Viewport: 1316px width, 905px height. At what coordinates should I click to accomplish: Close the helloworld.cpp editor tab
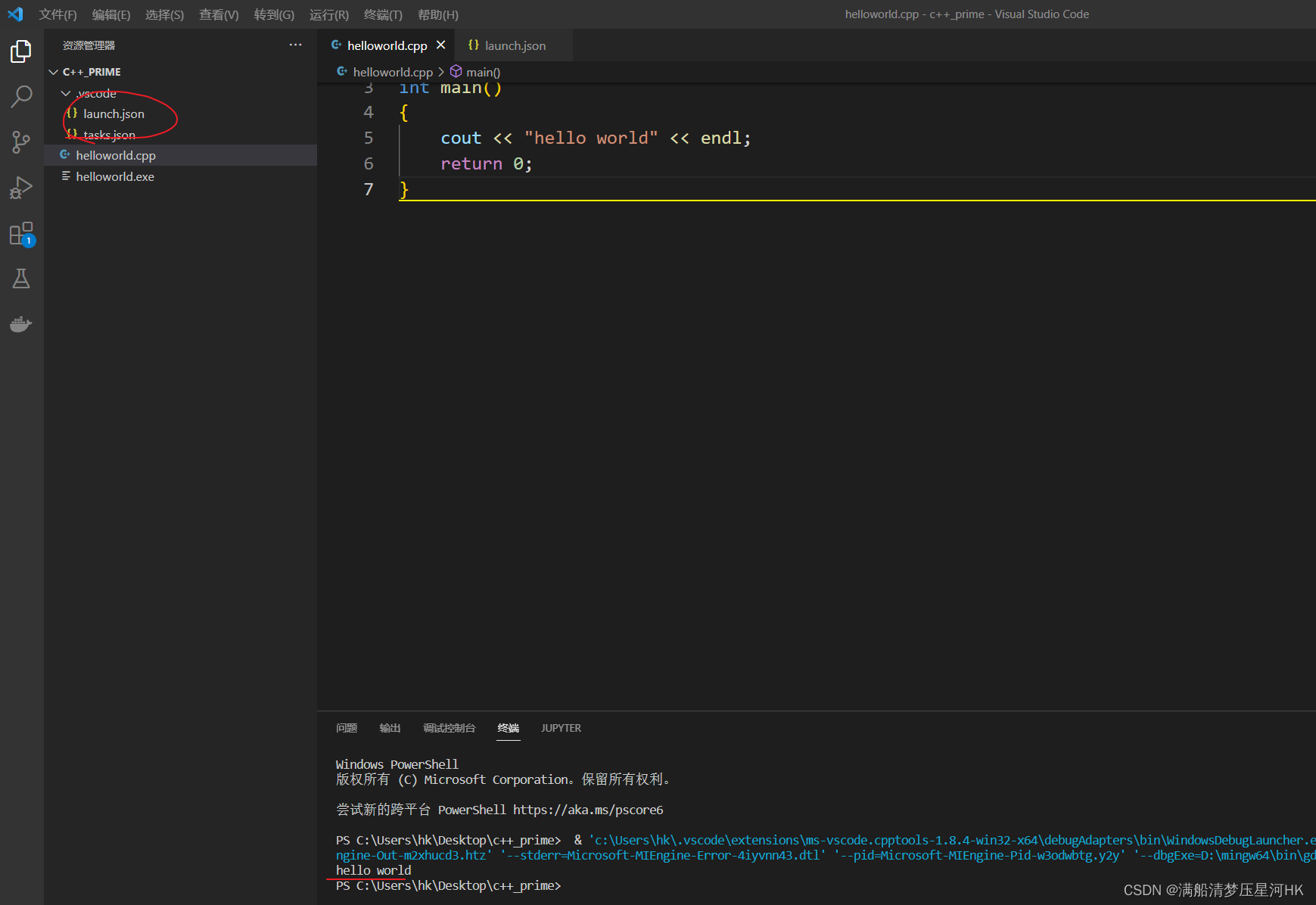click(x=440, y=45)
